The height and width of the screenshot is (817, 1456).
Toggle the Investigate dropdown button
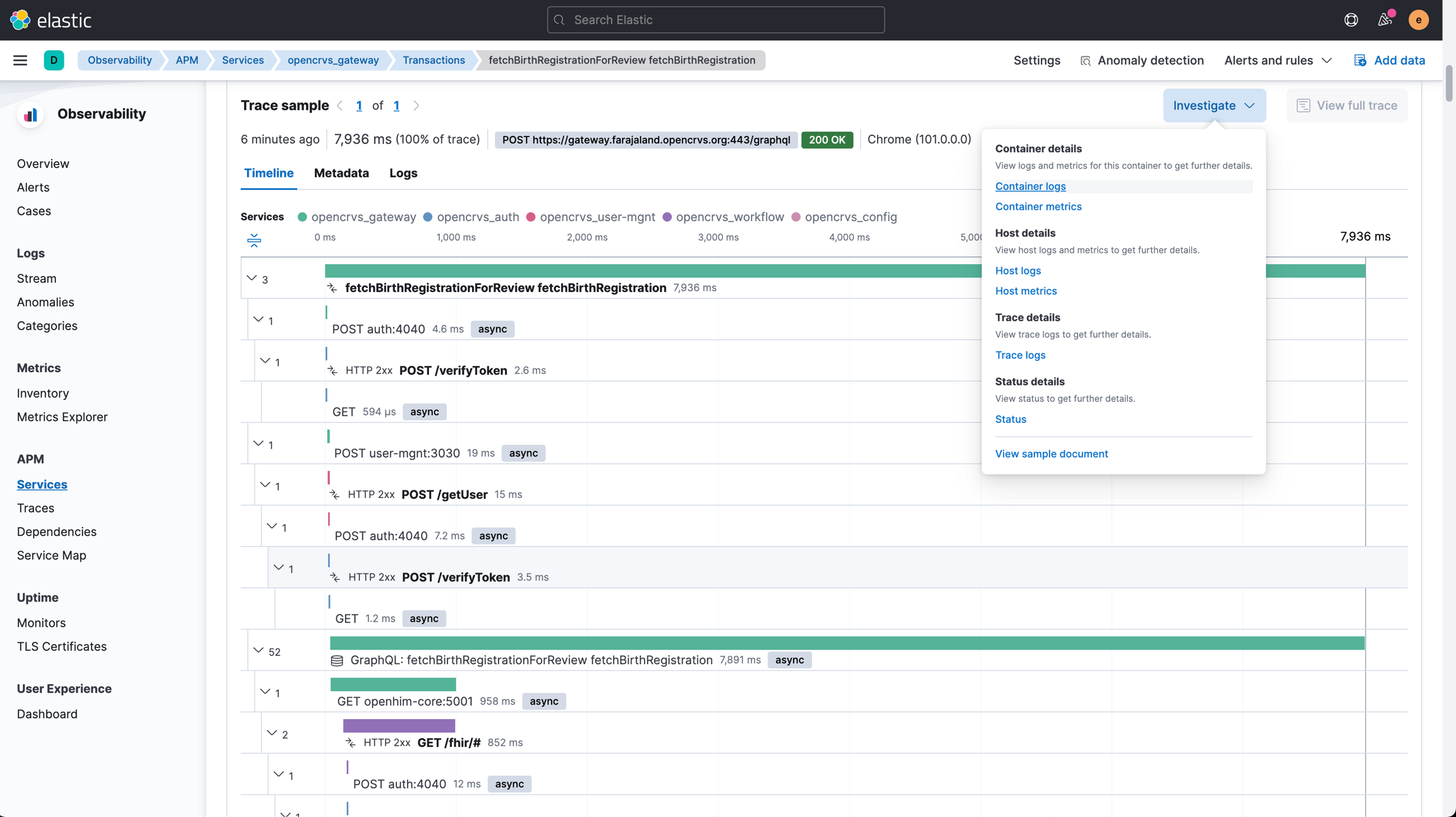[1213, 106]
